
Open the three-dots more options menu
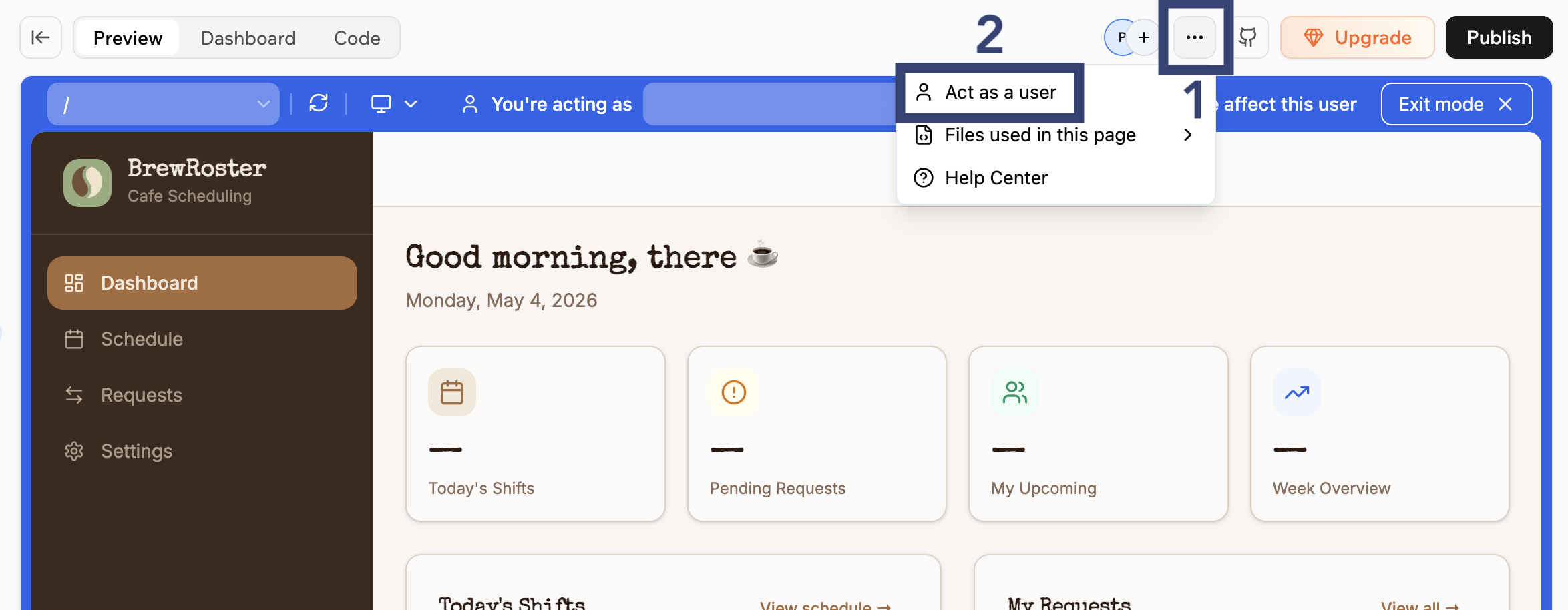[x=1195, y=37]
